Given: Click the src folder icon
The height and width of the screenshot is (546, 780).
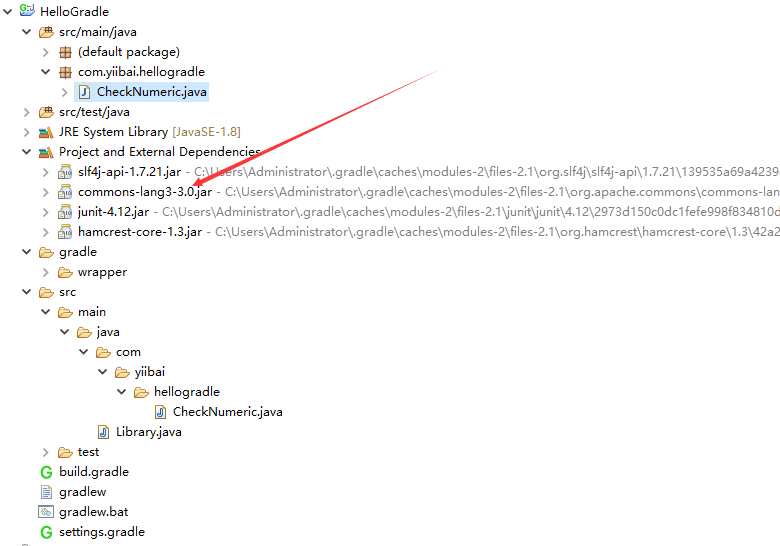Looking at the screenshot, I should point(46,292).
